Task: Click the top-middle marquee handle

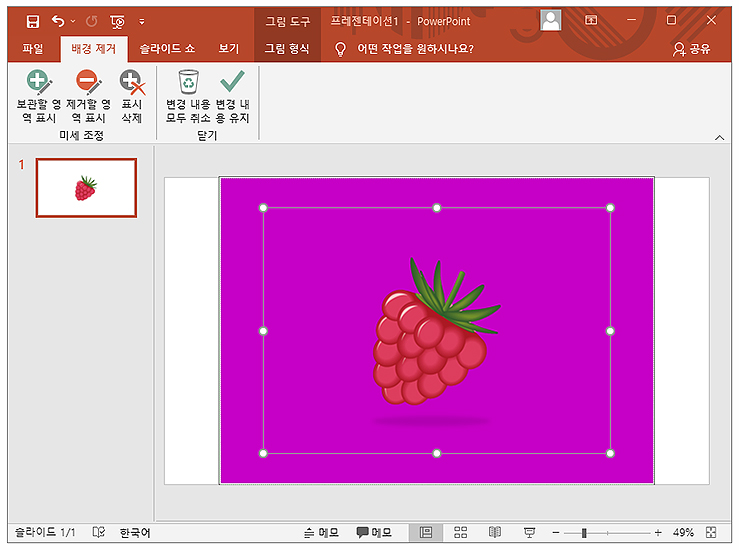Action: coord(437,208)
